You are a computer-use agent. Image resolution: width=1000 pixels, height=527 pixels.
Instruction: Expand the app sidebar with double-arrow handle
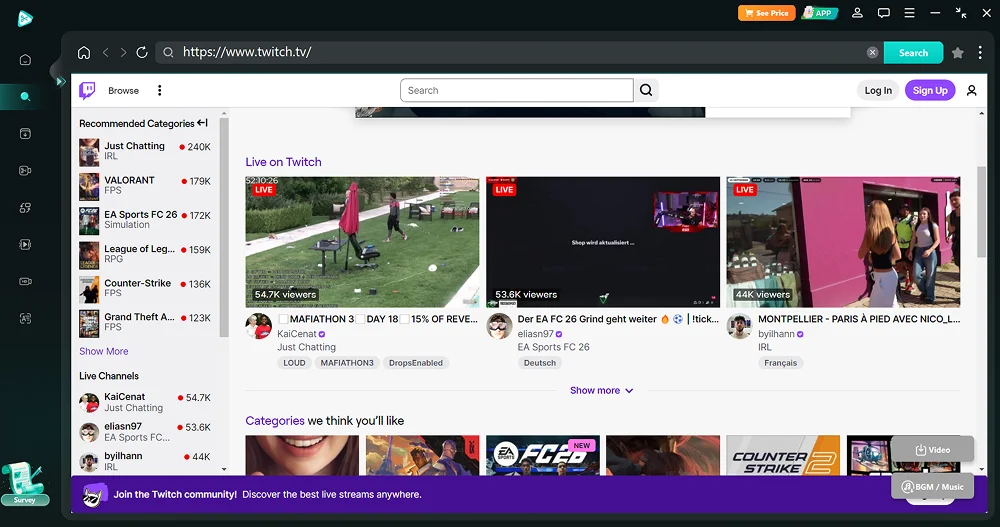(x=60, y=81)
